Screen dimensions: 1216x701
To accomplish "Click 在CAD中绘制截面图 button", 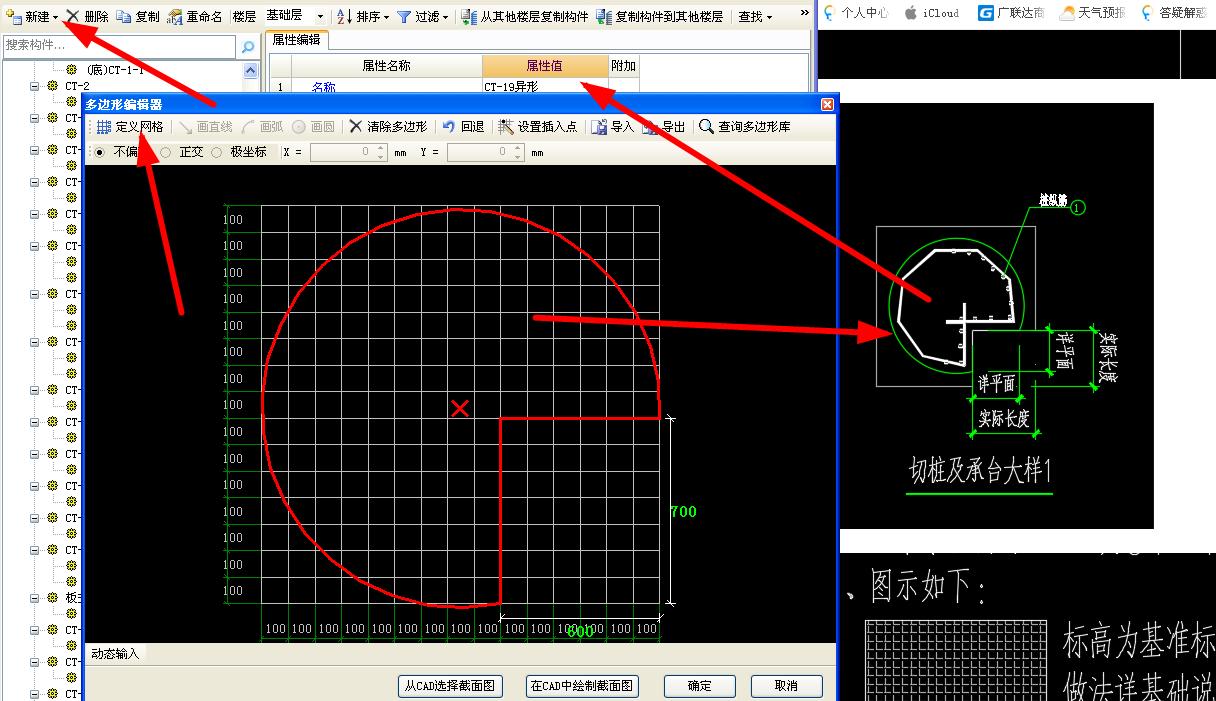I will 582,686.
